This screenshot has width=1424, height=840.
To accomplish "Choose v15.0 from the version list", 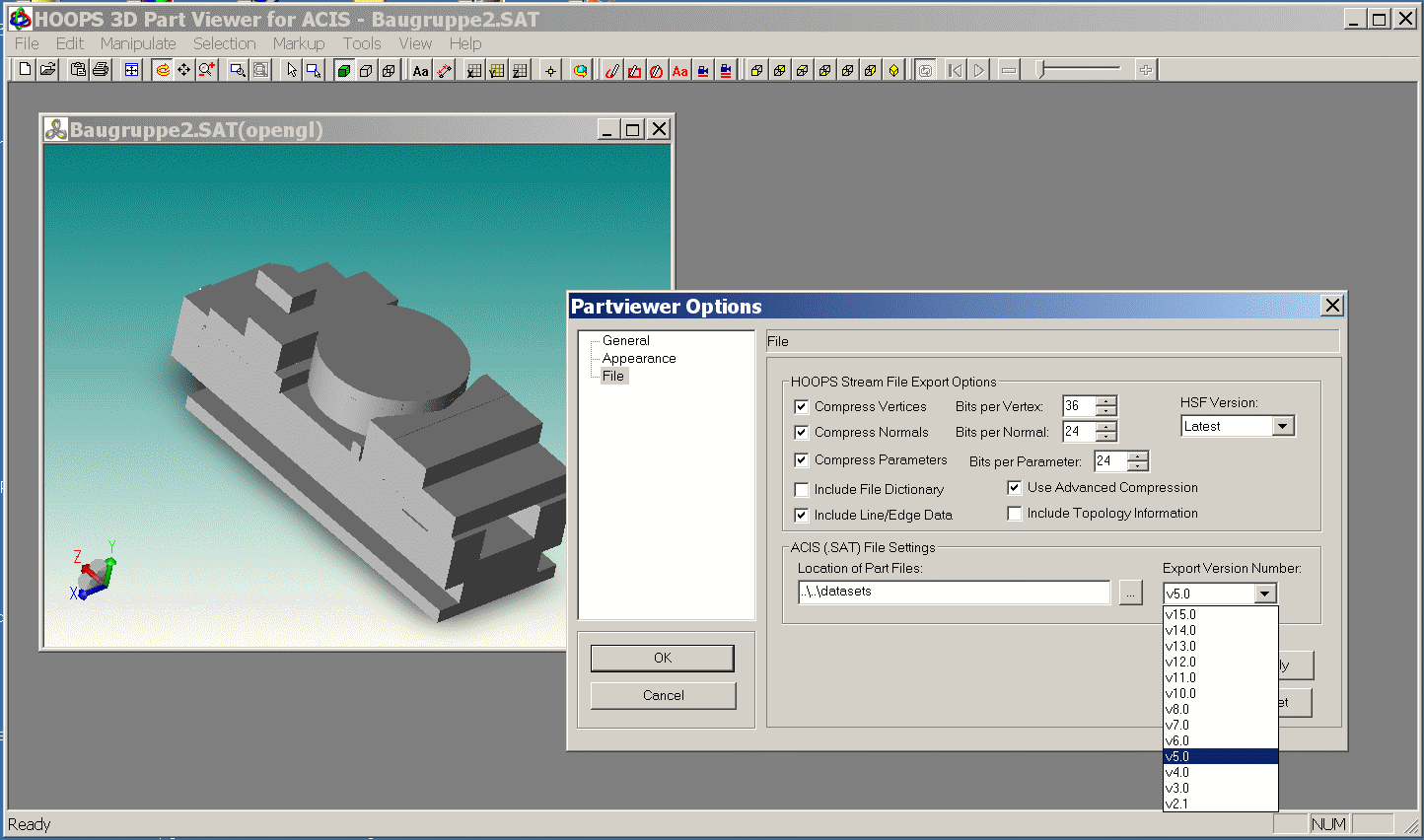I will (1220, 614).
